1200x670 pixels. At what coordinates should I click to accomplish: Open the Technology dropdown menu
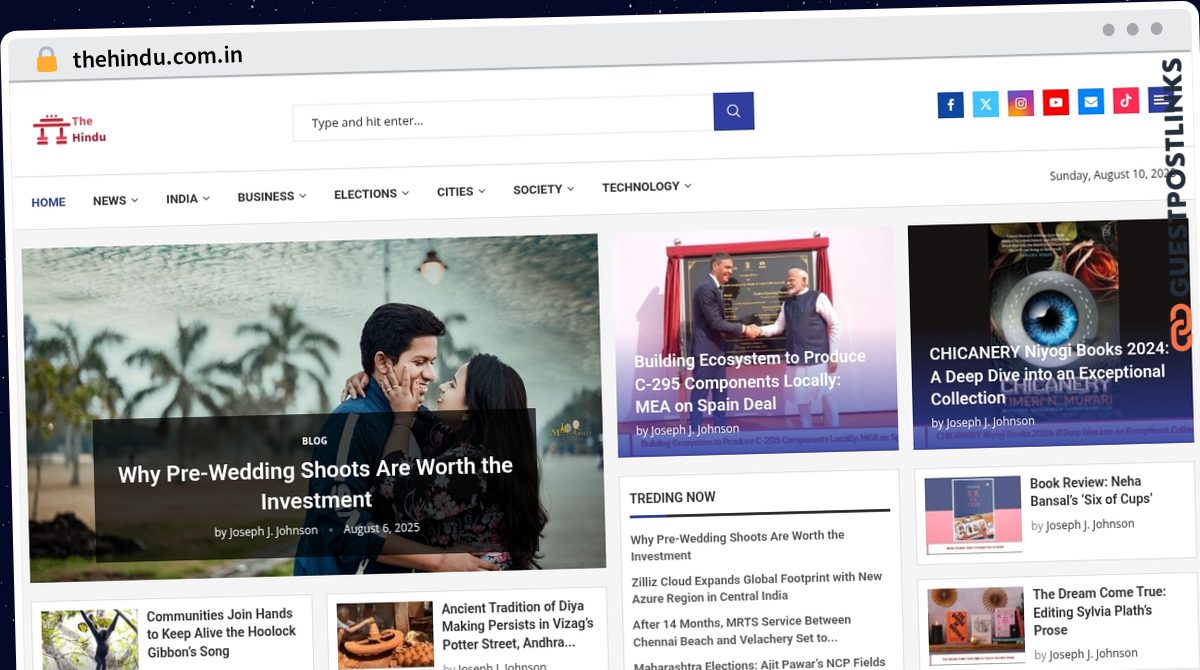click(646, 187)
